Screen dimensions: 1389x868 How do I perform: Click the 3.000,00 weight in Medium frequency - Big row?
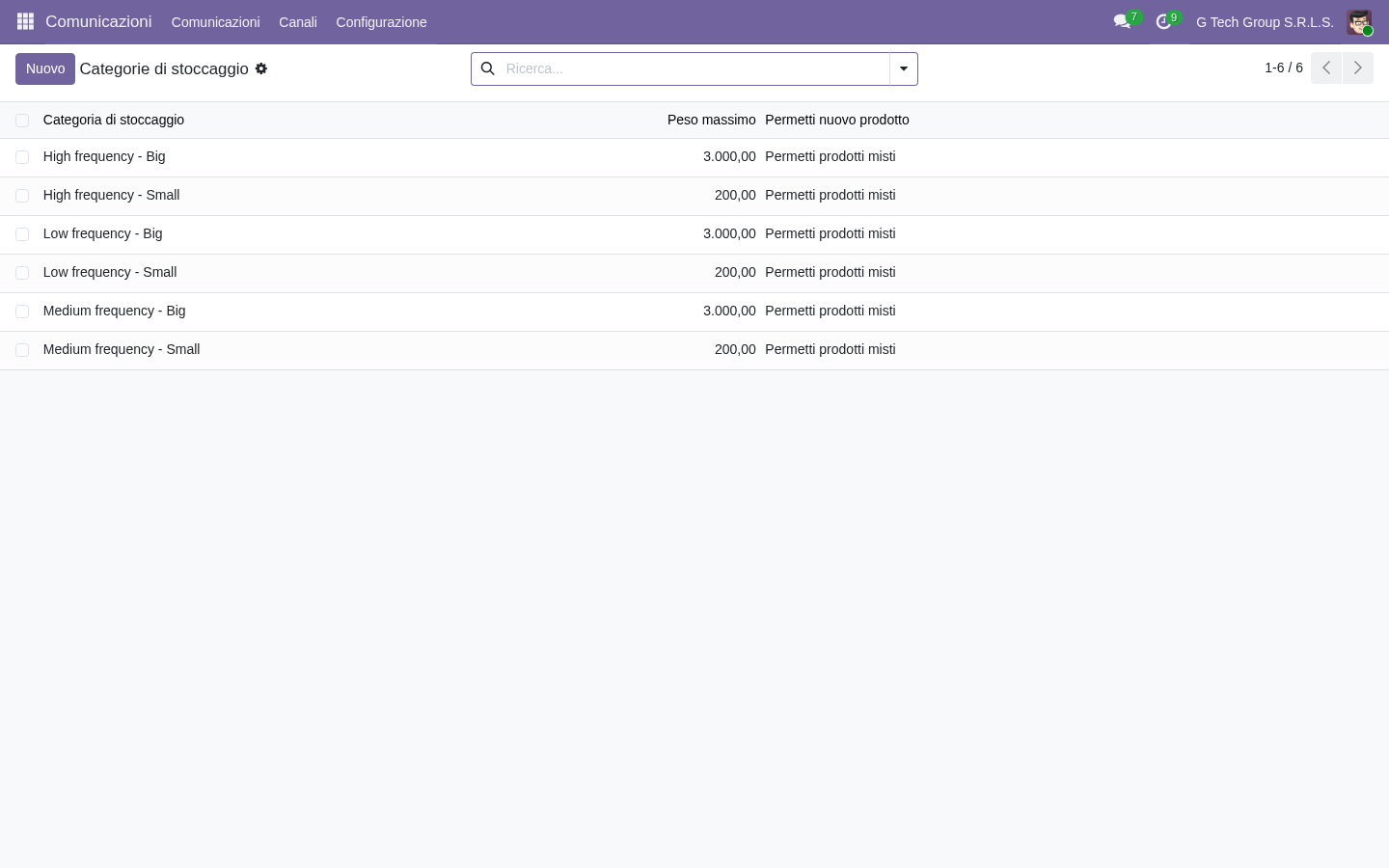(x=729, y=311)
